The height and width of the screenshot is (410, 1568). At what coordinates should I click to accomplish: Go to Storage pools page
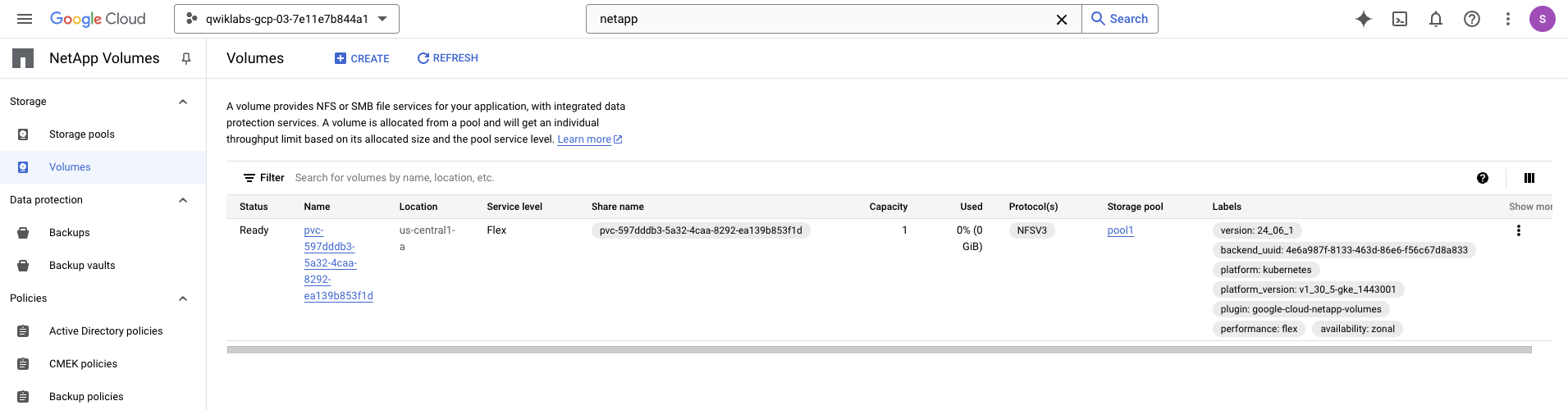(x=81, y=134)
